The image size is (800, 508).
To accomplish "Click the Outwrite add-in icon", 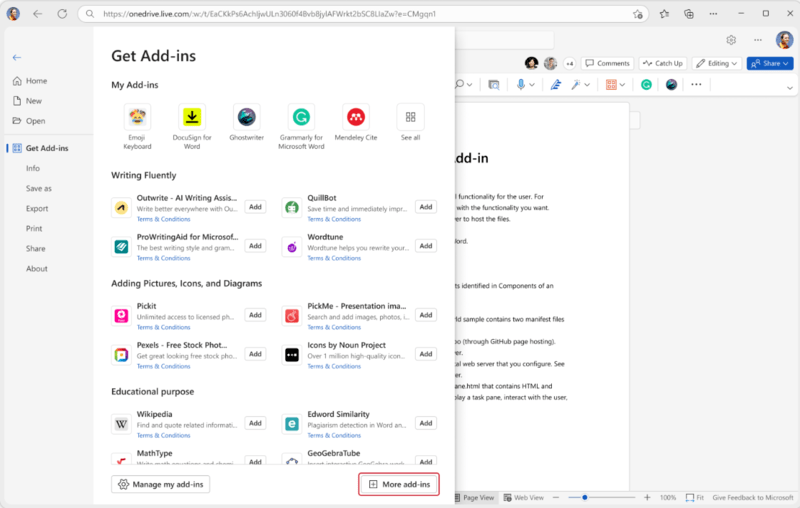I will [121, 208].
